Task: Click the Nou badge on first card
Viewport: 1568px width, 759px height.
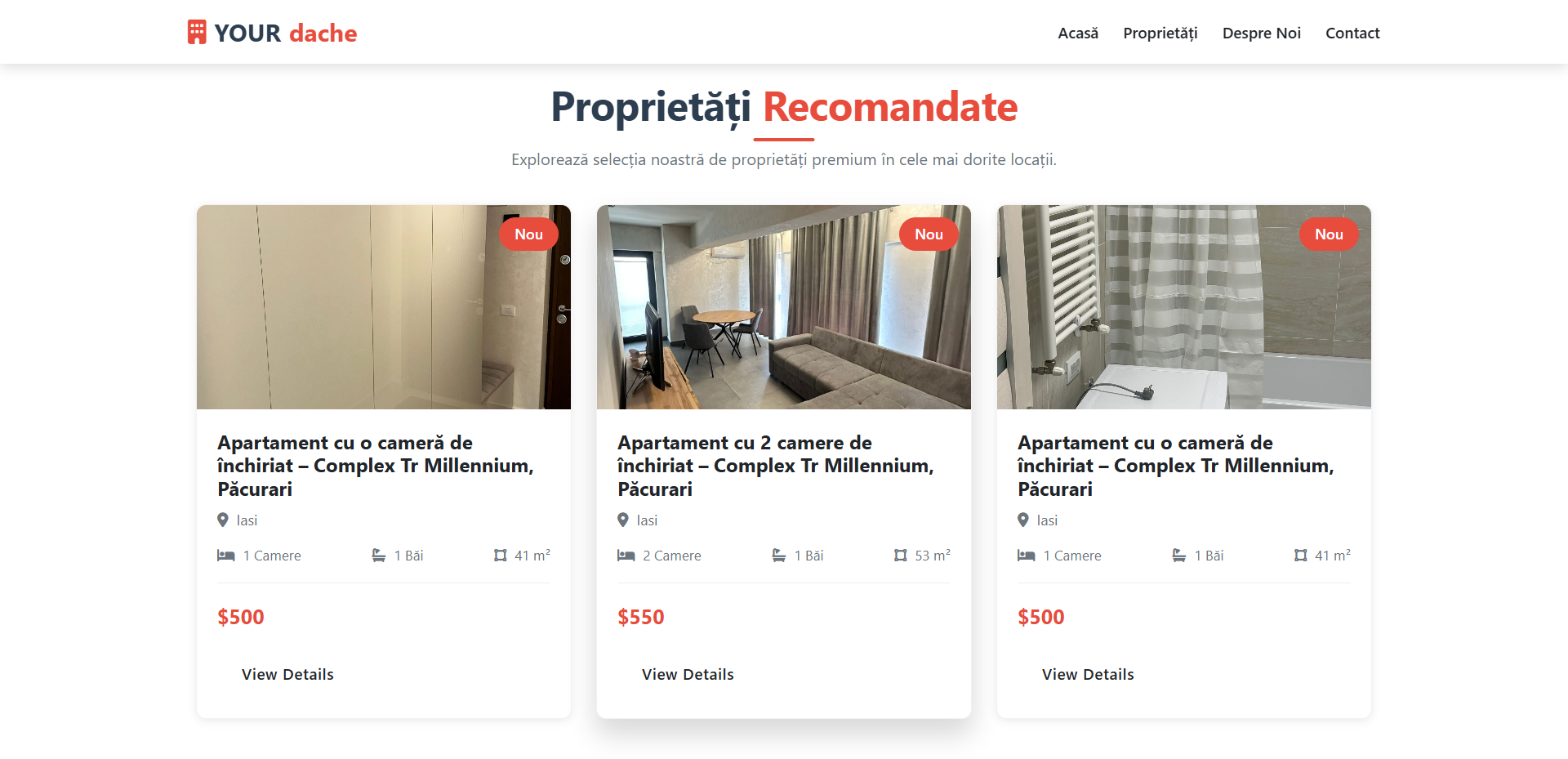Action: click(528, 234)
